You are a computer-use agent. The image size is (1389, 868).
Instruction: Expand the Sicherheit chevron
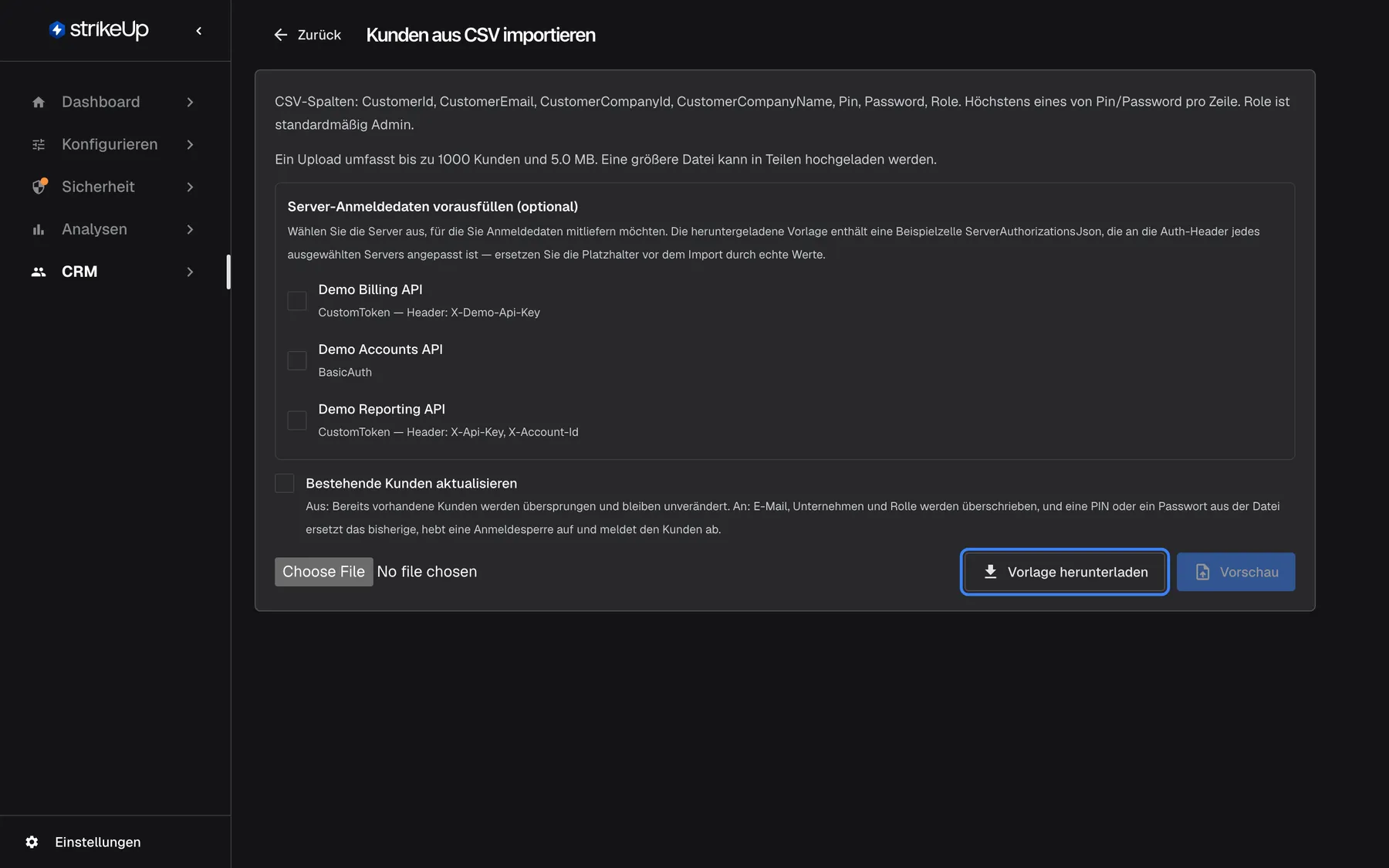[x=190, y=187]
